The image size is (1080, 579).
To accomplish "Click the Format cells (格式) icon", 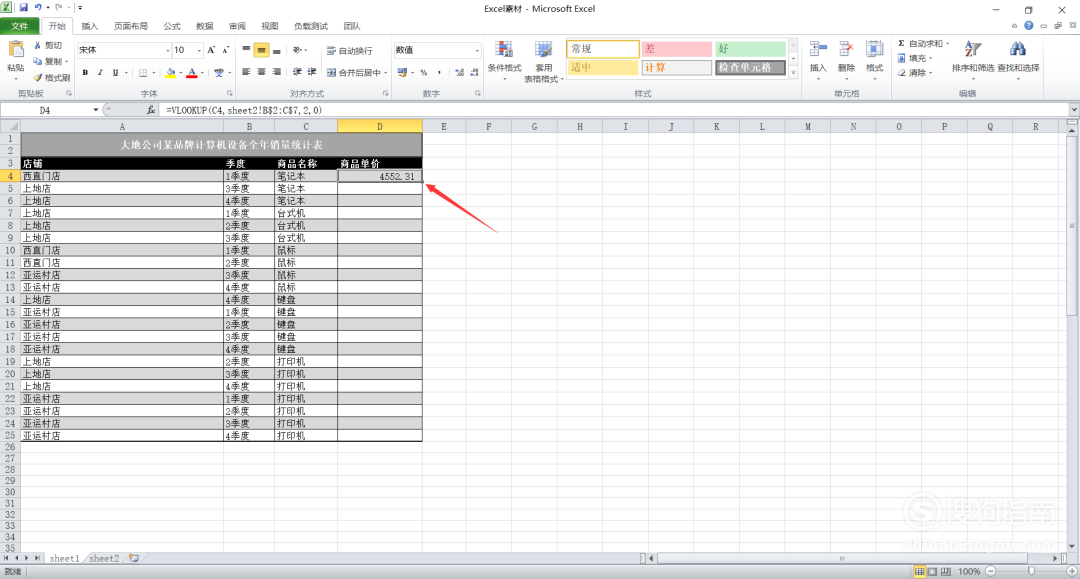I will coord(874,50).
